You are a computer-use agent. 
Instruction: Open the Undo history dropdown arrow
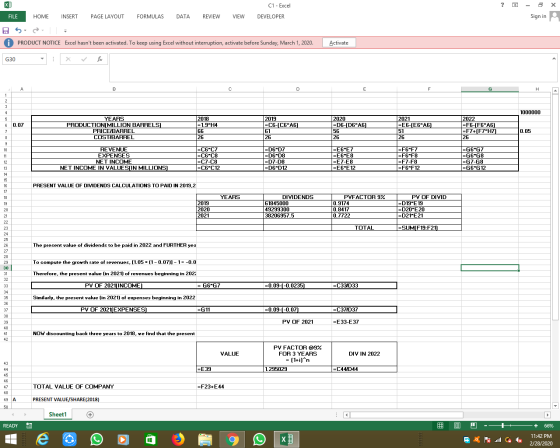[x=25, y=31]
